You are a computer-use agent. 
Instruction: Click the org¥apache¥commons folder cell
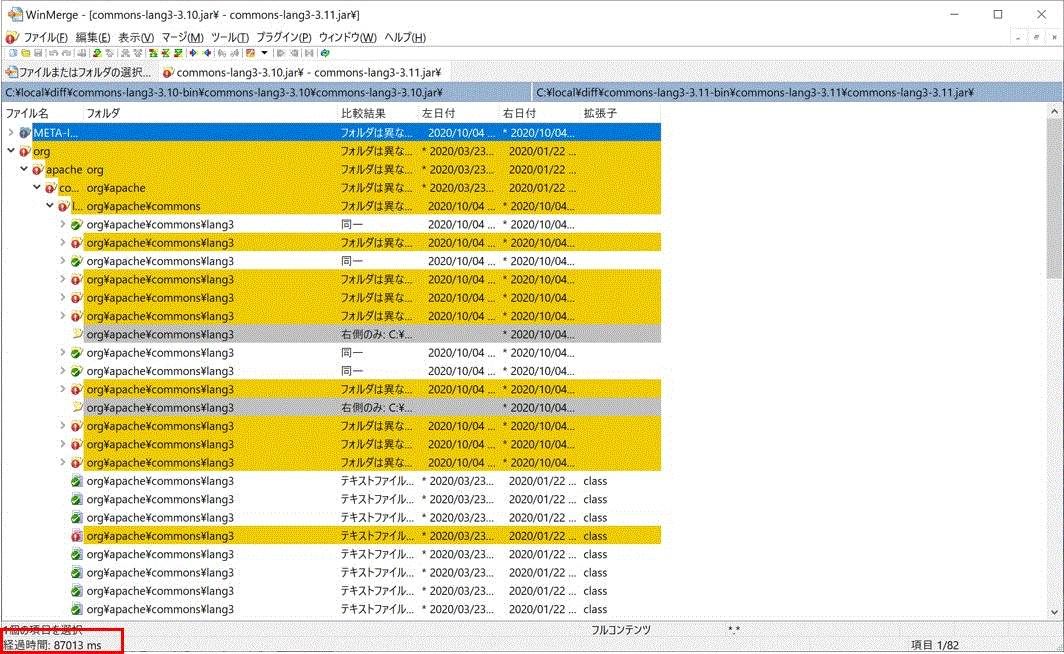[143, 206]
